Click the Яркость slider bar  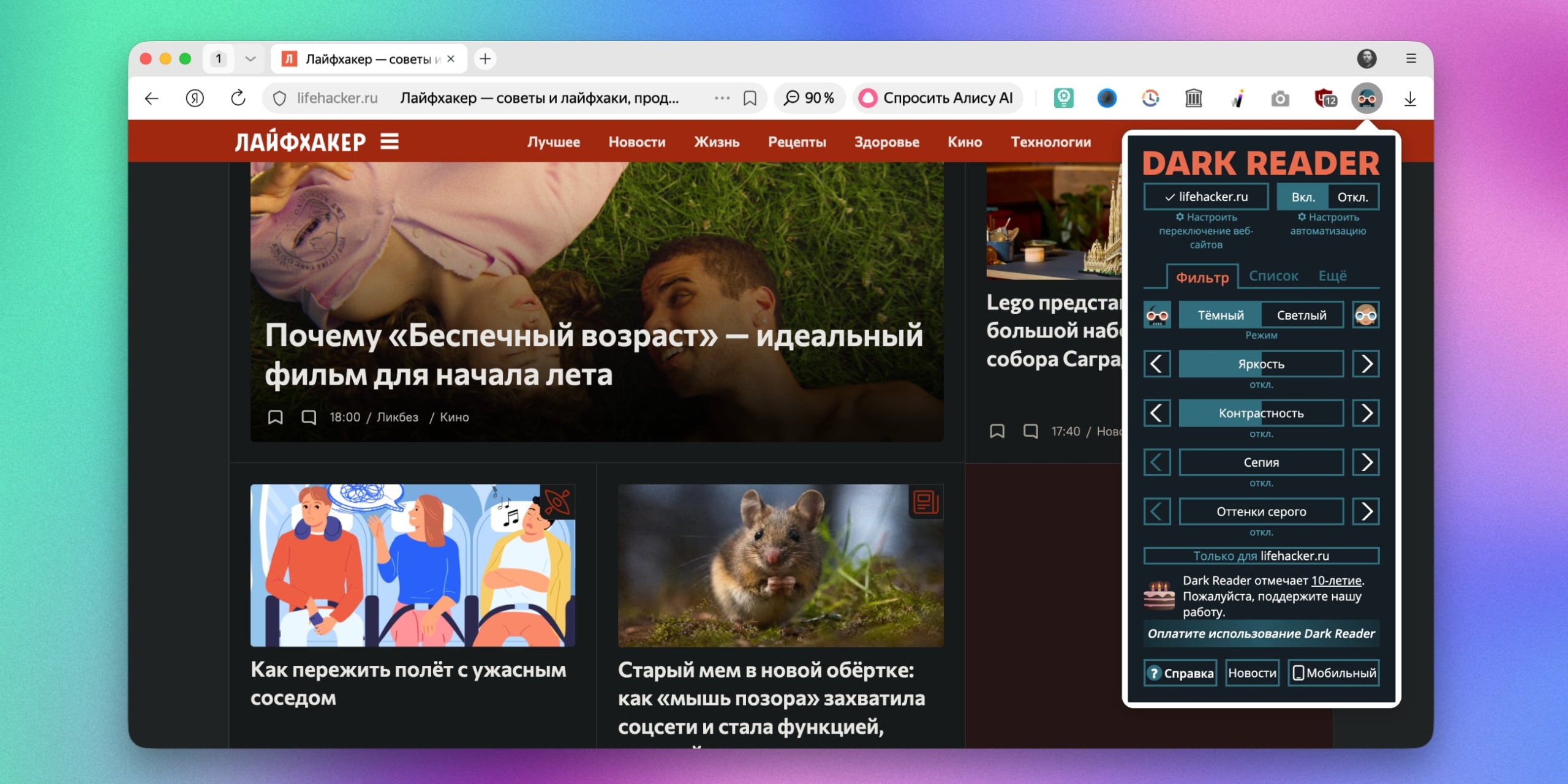tap(1261, 364)
